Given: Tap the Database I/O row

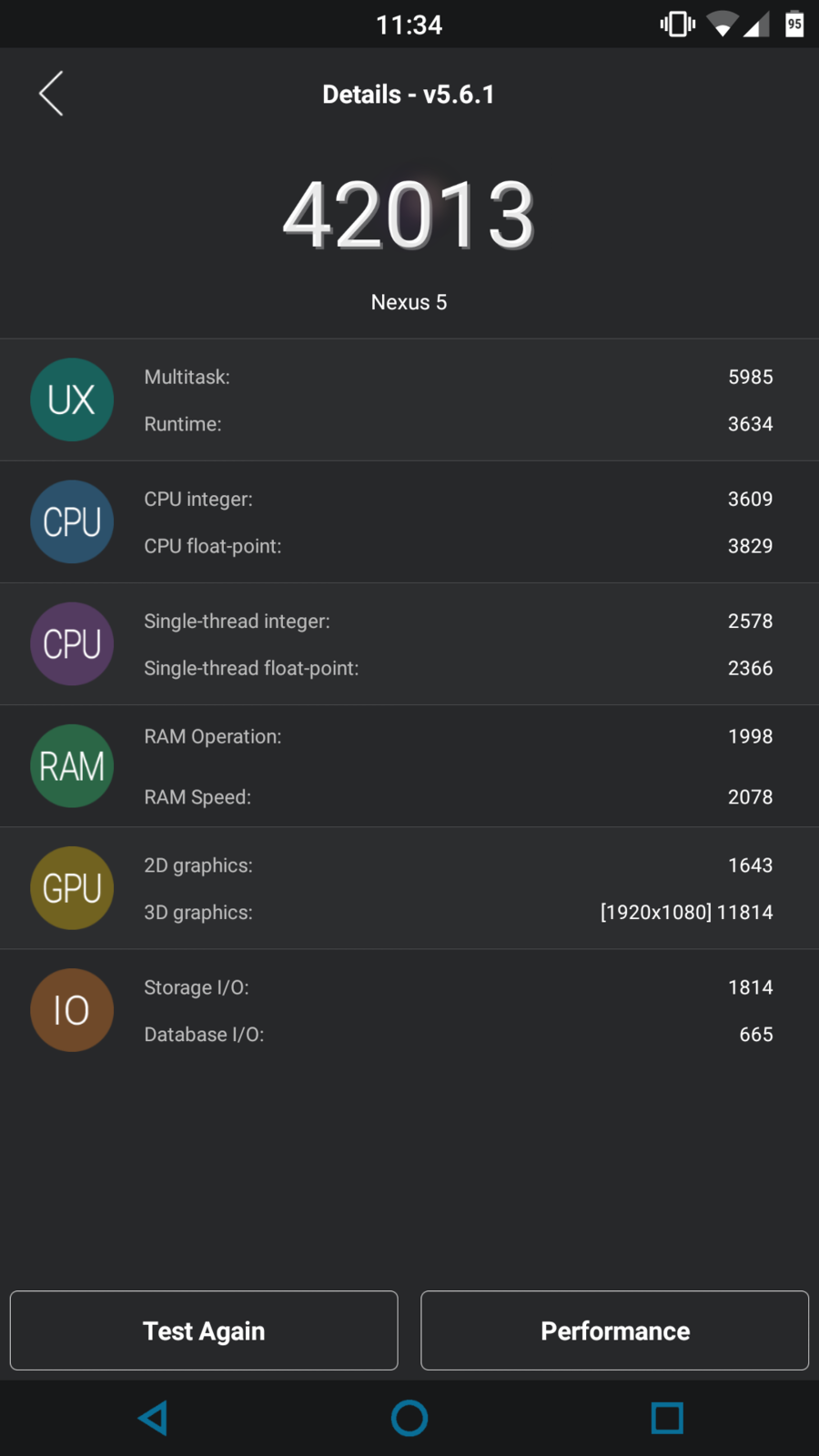Looking at the screenshot, I should click(458, 1035).
